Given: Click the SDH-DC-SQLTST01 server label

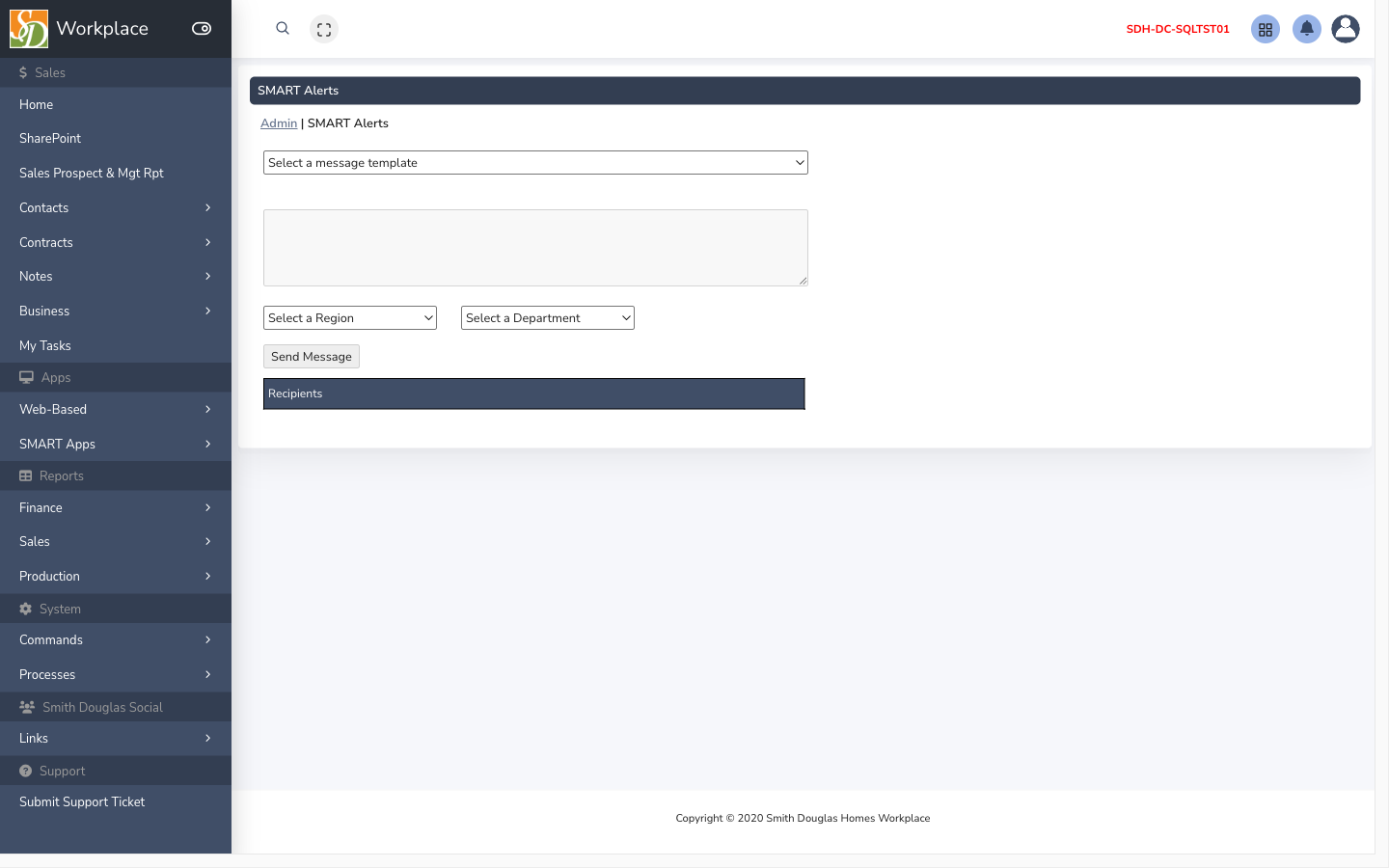Looking at the screenshot, I should [1178, 29].
